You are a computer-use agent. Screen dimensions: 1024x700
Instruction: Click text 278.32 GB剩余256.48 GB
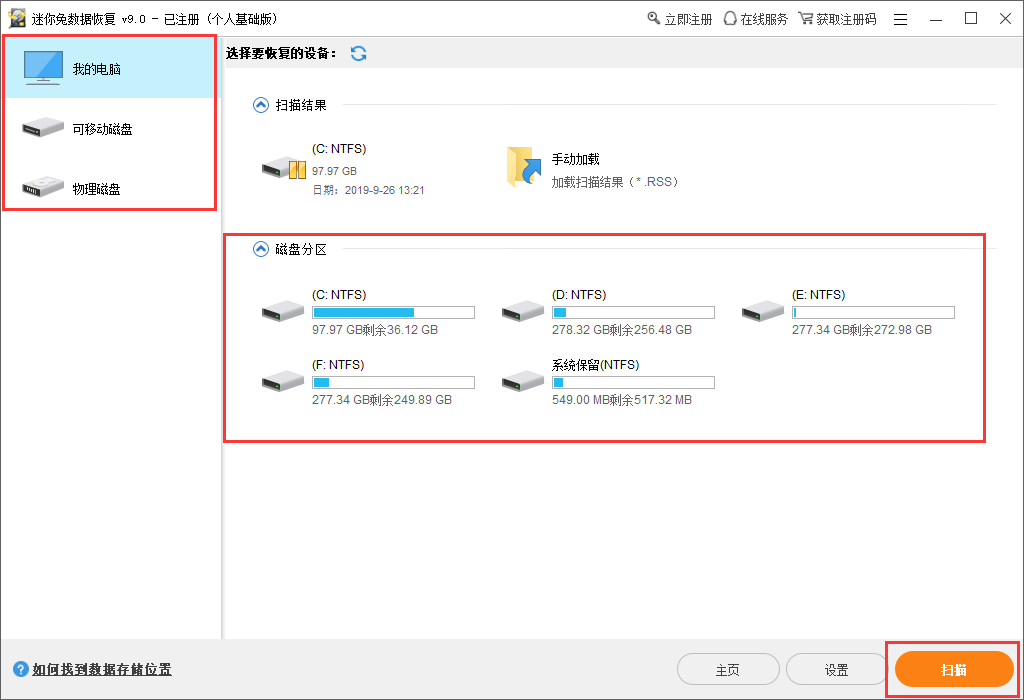coord(622,330)
